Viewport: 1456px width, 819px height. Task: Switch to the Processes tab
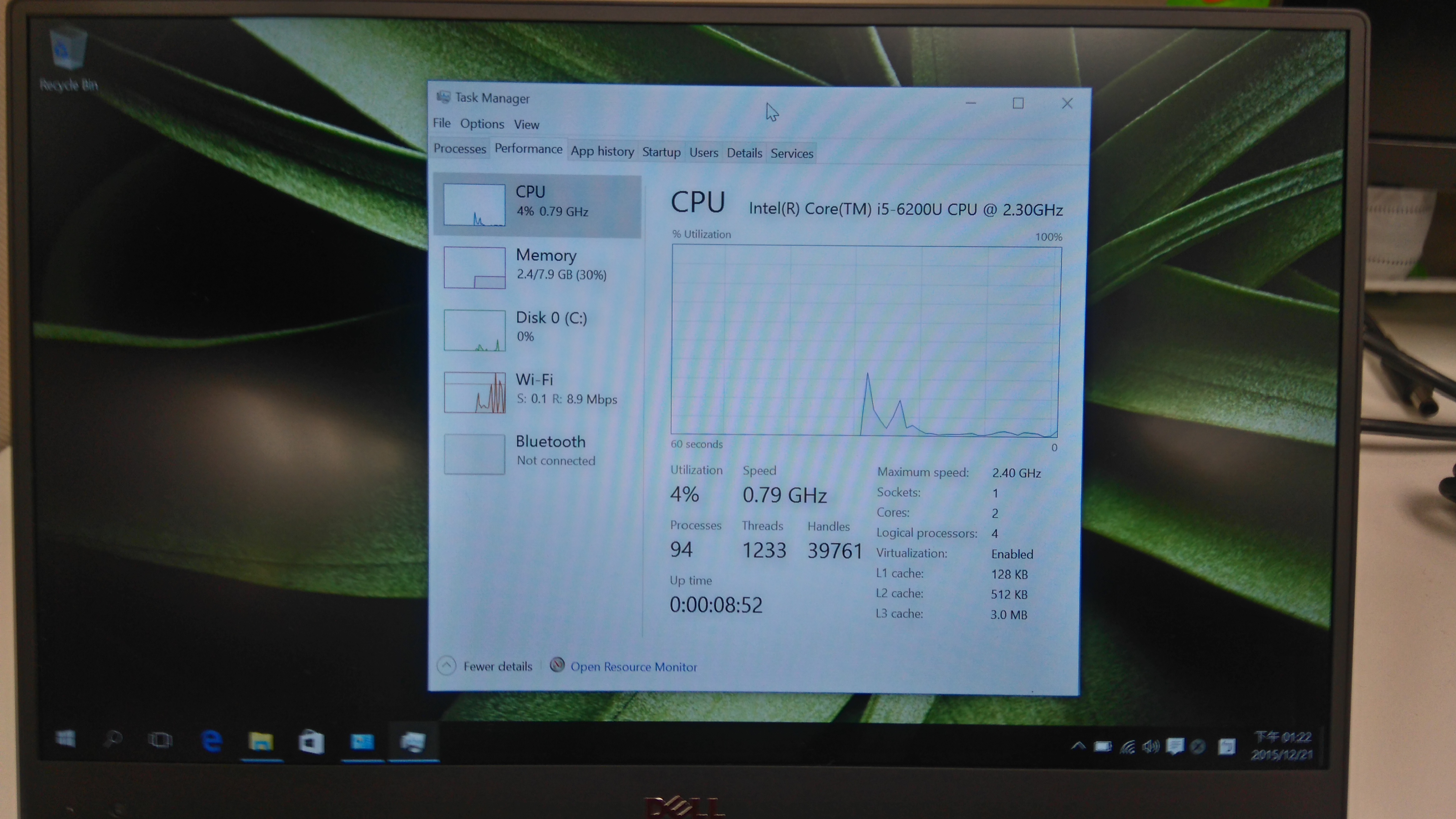(x=459, y=149)
